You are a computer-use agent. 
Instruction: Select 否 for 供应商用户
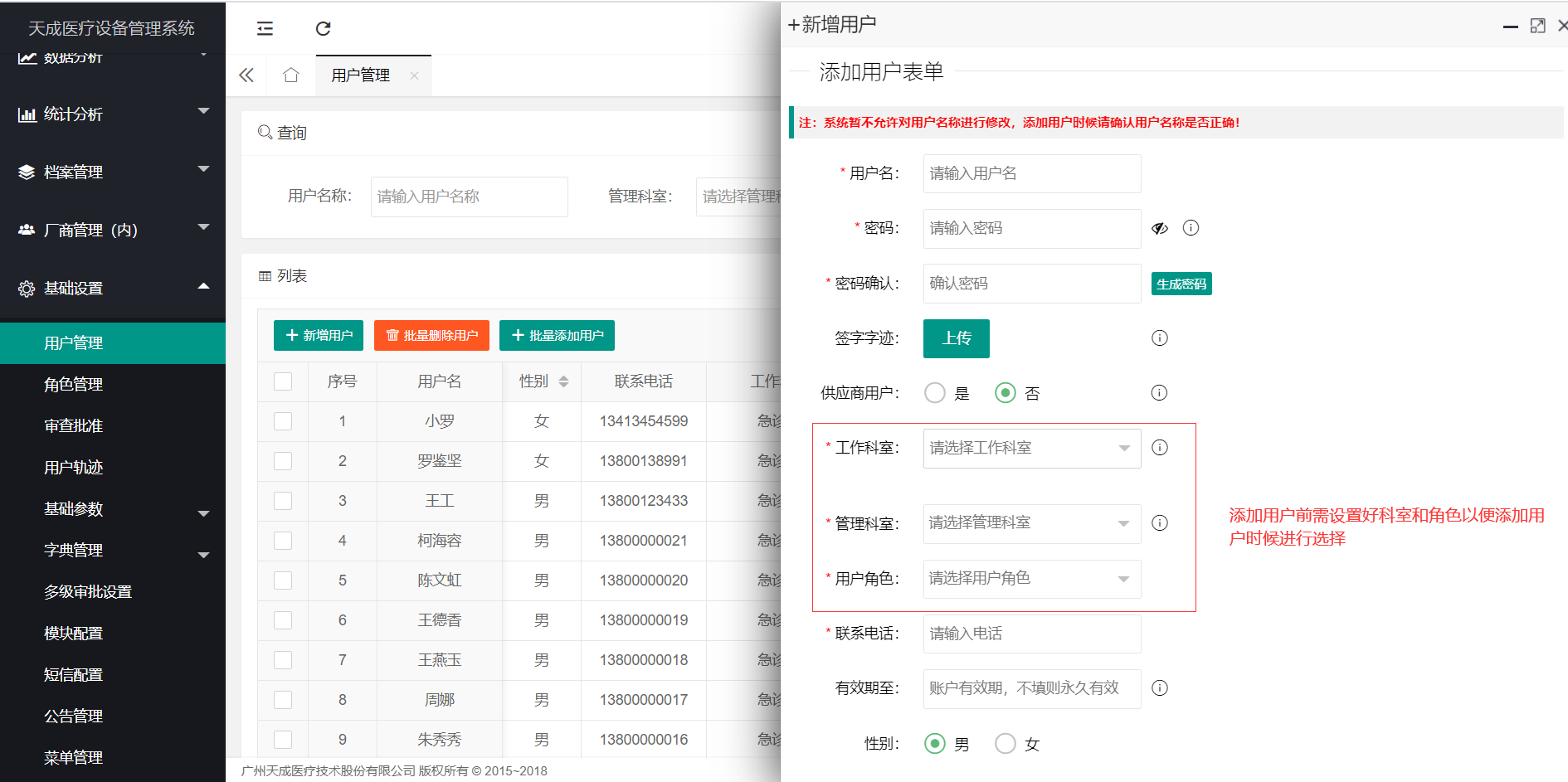[x=1006, y=393]
